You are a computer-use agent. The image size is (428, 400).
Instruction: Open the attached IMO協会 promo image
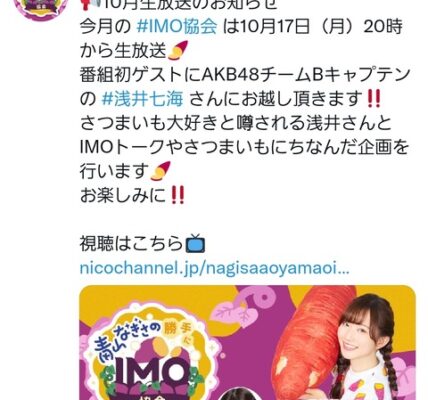(x=247, y=342)
